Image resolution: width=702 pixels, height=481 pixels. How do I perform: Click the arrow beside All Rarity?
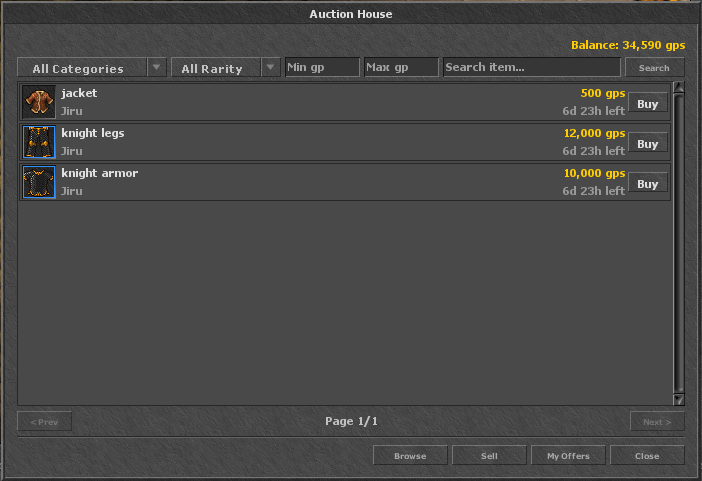[x=270, y=67]
